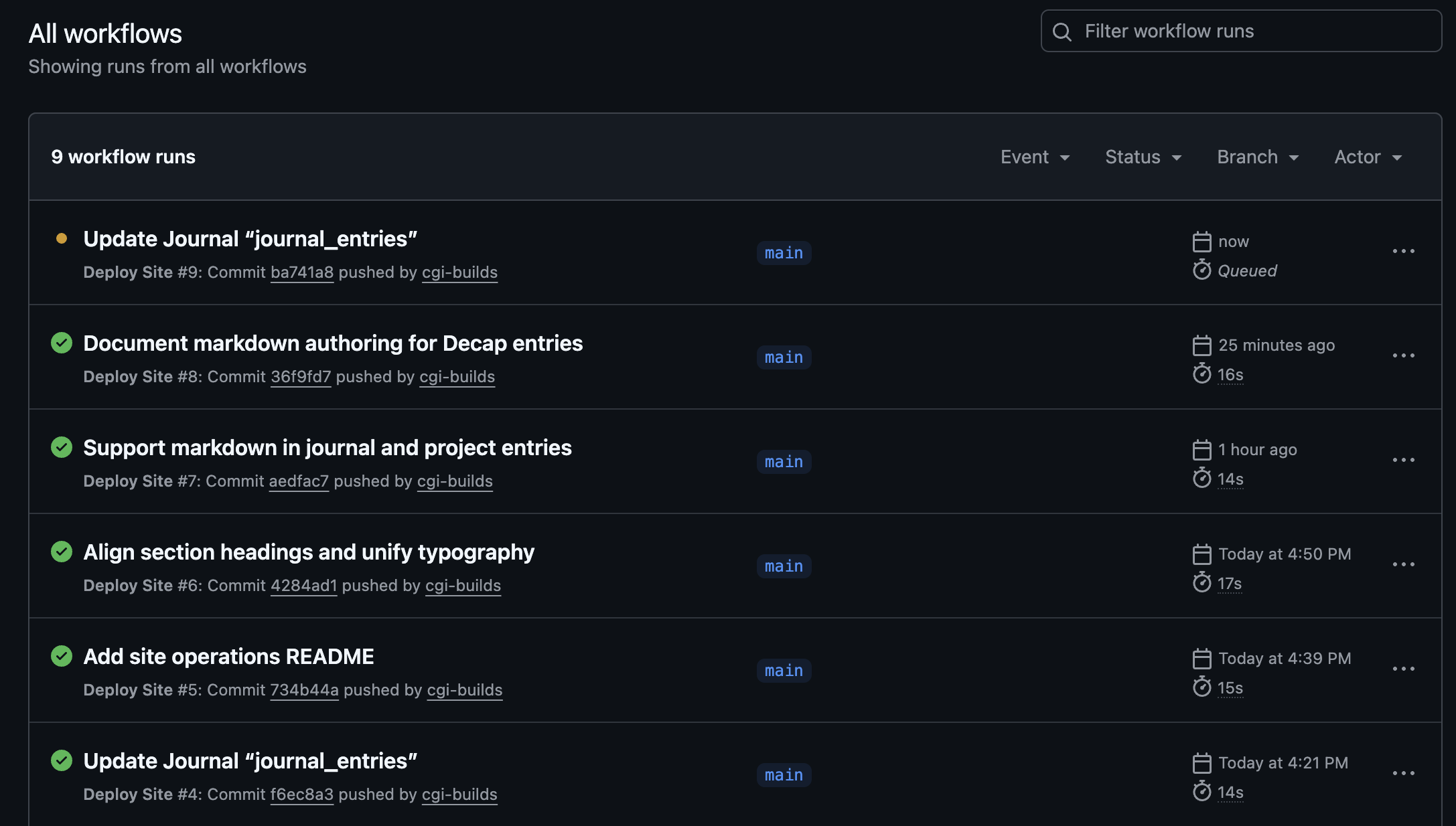The image size is (1456, 826).
Task: Open the run 'Support markdown in journal and project entries'
Action: click(327, 447)
